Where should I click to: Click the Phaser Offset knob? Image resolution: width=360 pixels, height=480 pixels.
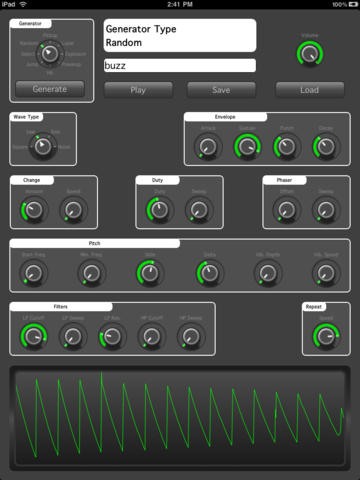pos(287,210)
